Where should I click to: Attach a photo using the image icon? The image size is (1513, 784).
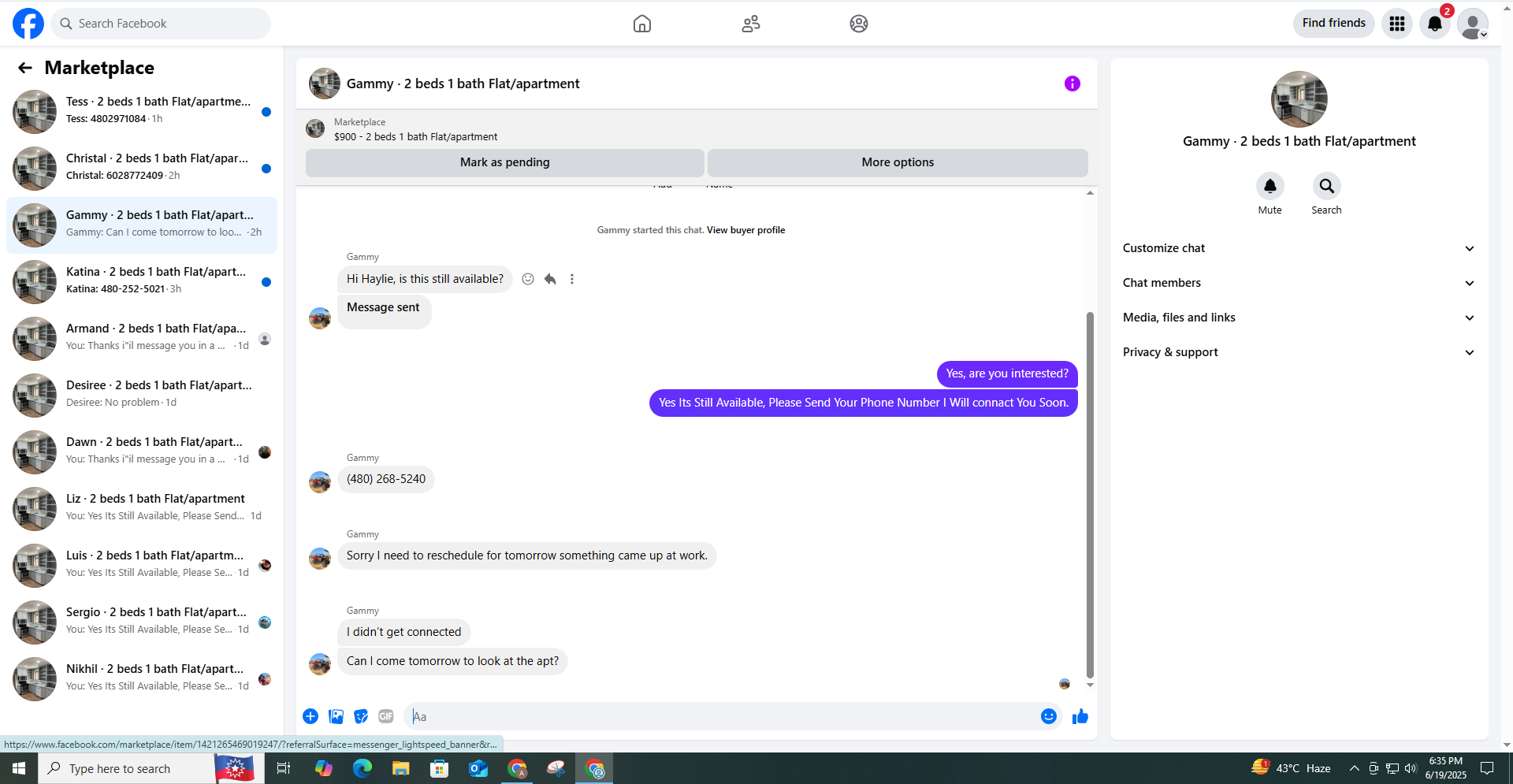(336, 716)
